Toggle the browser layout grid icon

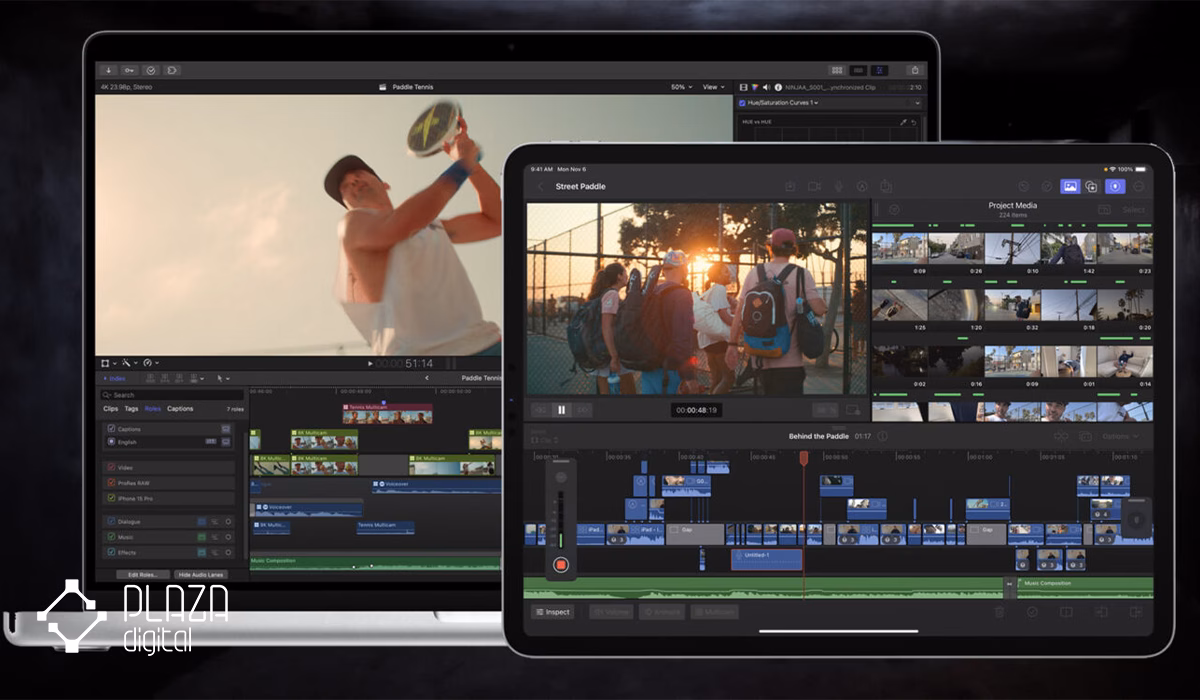[836, 70]
